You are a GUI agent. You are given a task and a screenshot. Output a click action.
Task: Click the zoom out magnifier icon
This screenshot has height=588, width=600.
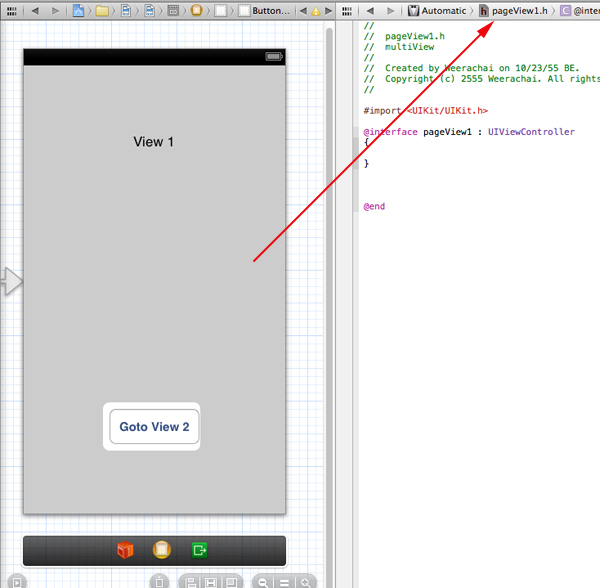[x=261, y=581]
